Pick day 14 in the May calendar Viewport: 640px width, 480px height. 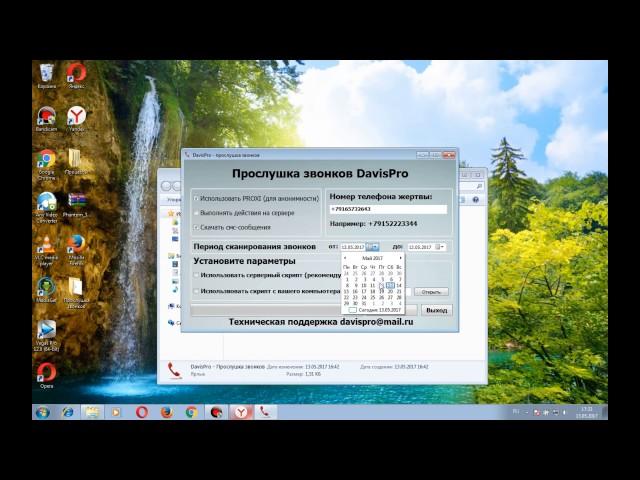[x=399, y=285]
